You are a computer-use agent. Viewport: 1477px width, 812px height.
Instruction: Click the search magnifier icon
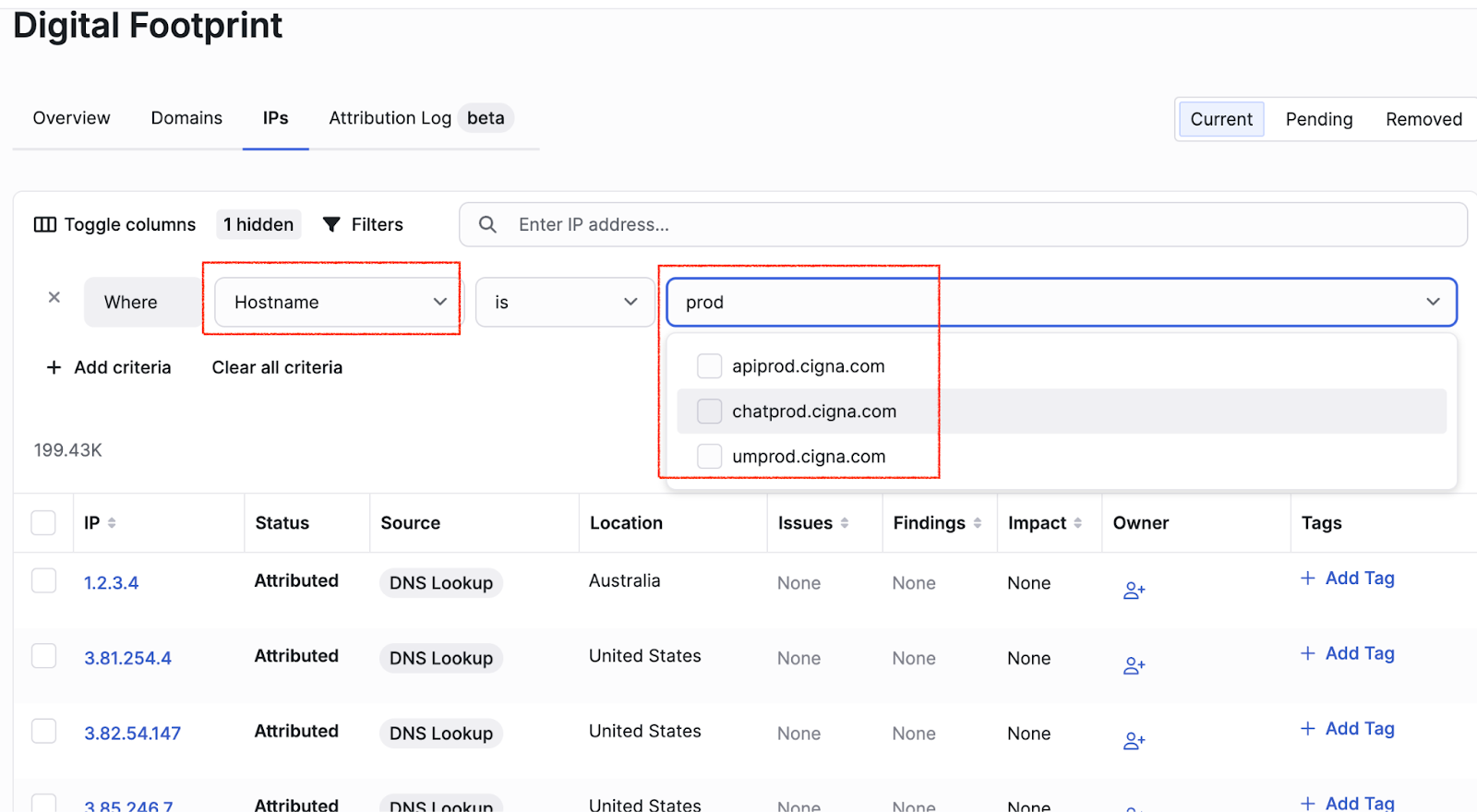[487, 224]
